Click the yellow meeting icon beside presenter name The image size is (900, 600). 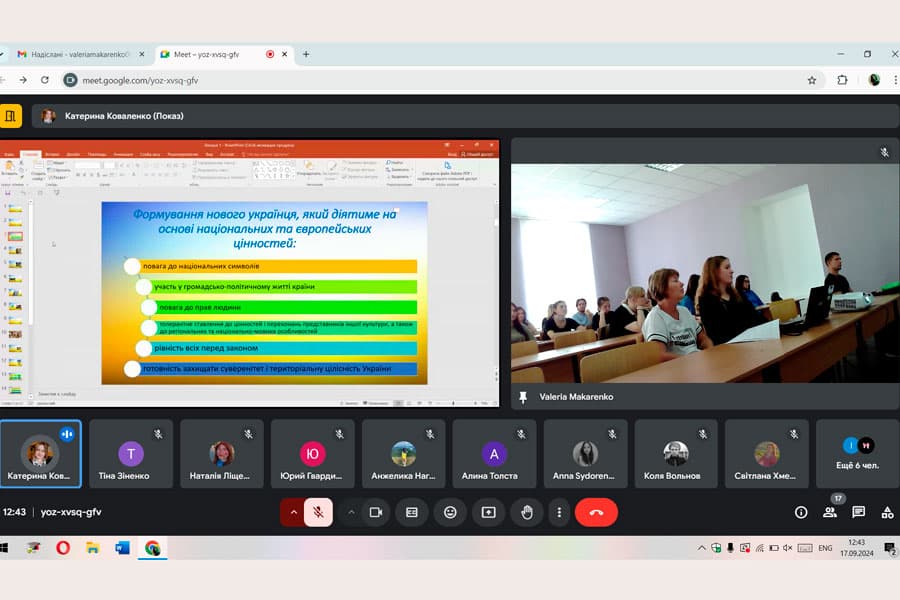click(x=10, y=116)
